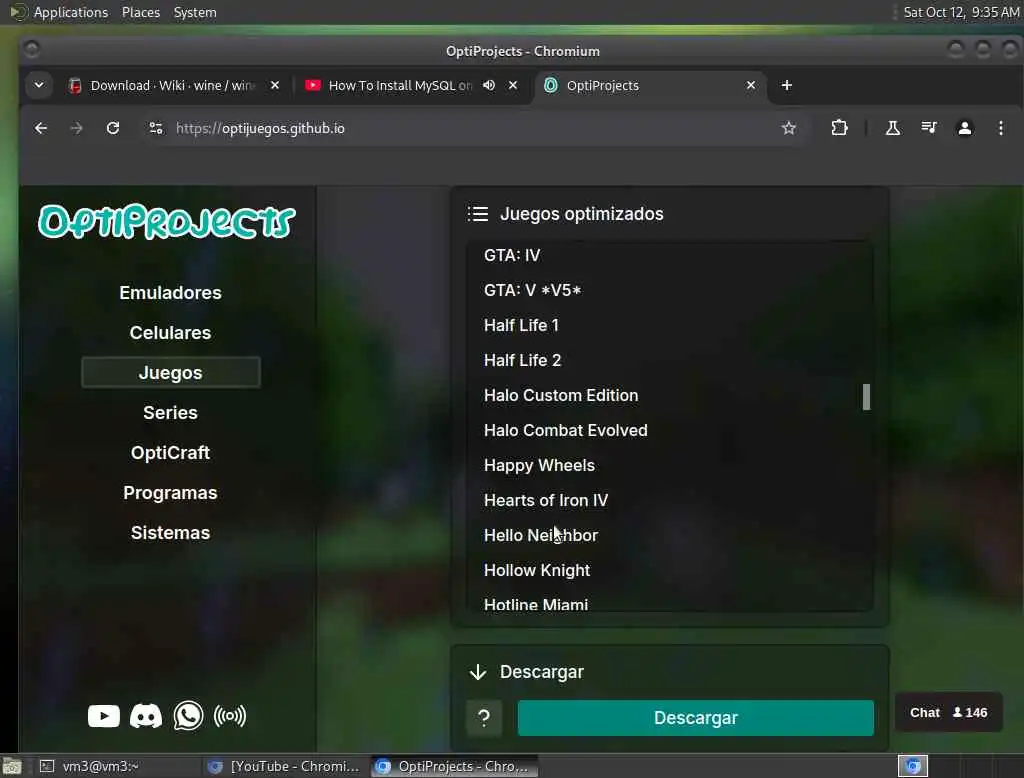Close the How To Install MySQL tab

[x=513, y=85]
